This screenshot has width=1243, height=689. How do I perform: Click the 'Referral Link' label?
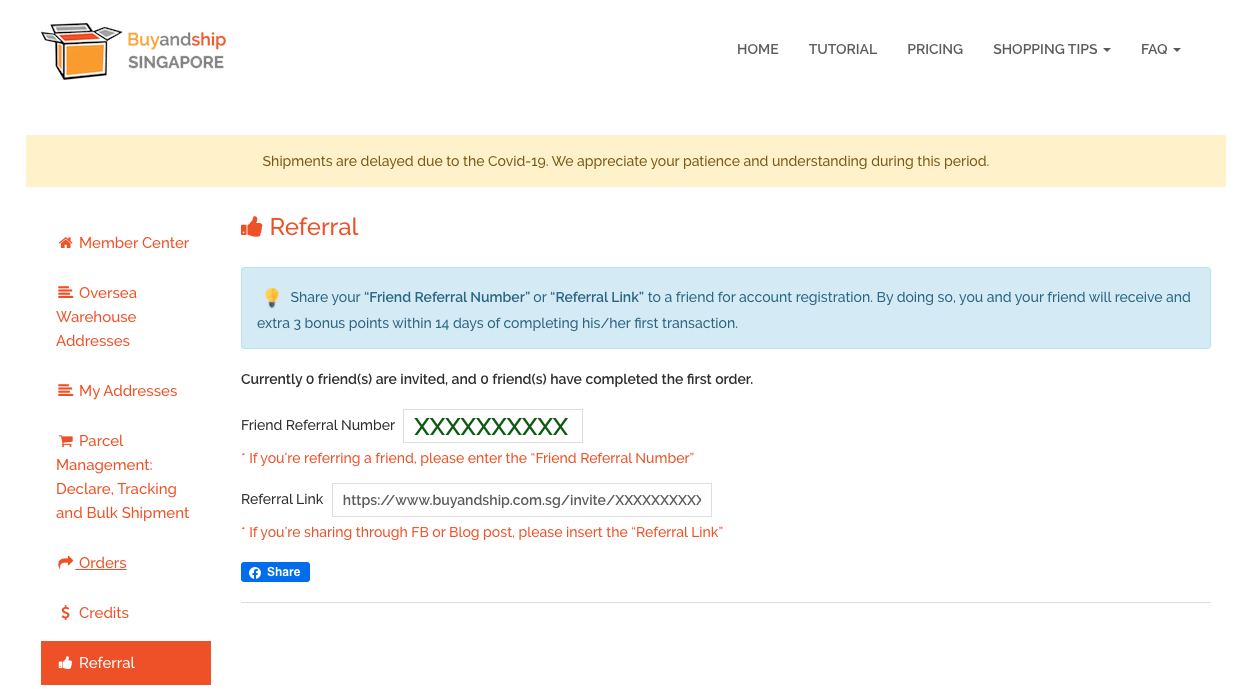coord(282,499)
